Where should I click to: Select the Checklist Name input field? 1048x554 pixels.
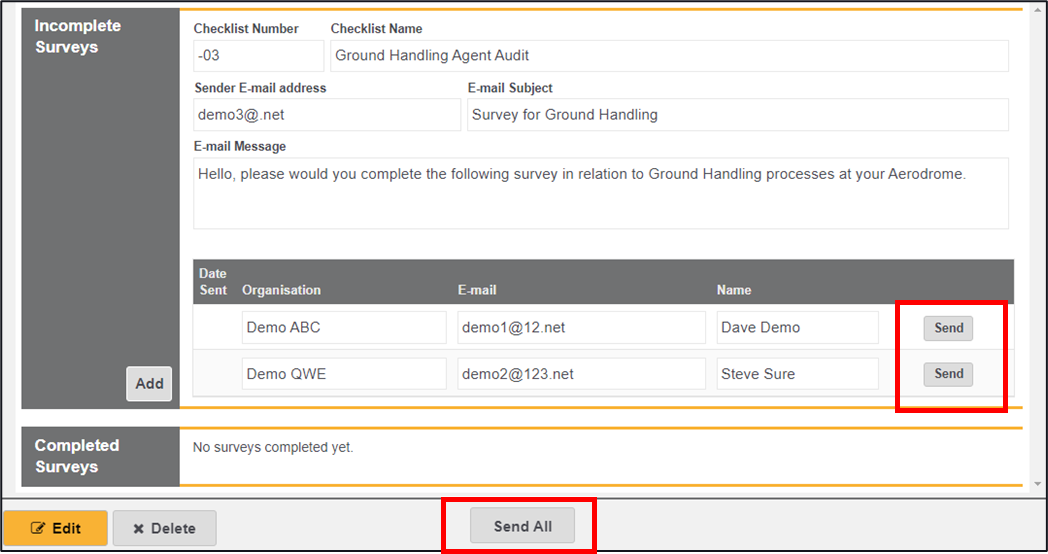[x=668, y=56]
